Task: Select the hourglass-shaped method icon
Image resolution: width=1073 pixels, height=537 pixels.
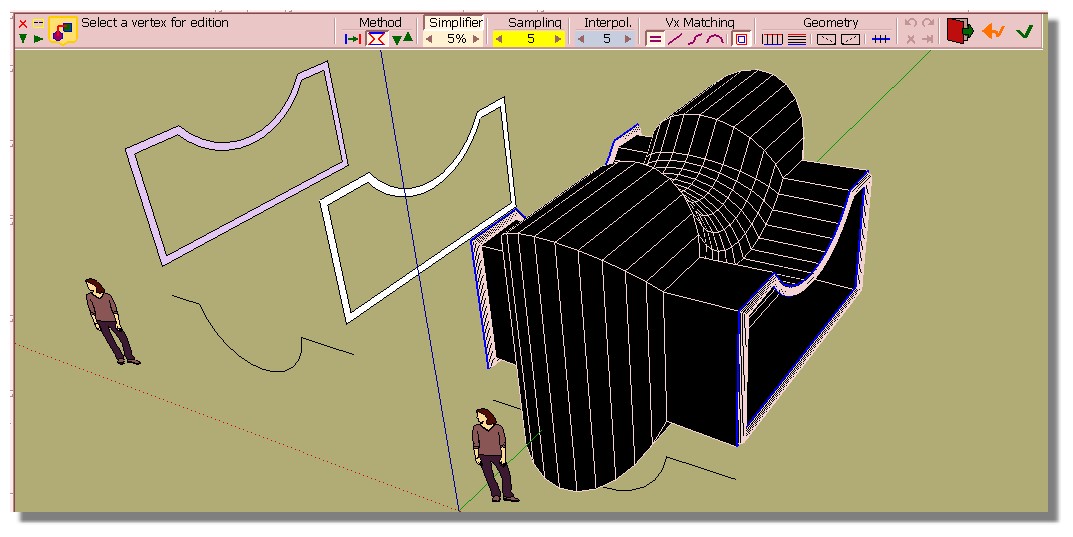Action: (376, 39)
